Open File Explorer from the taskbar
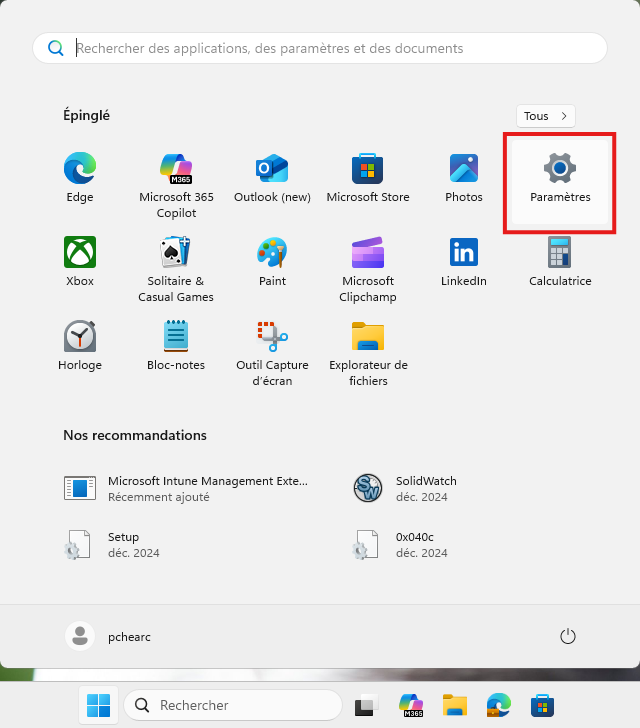 tap(455, 706)
